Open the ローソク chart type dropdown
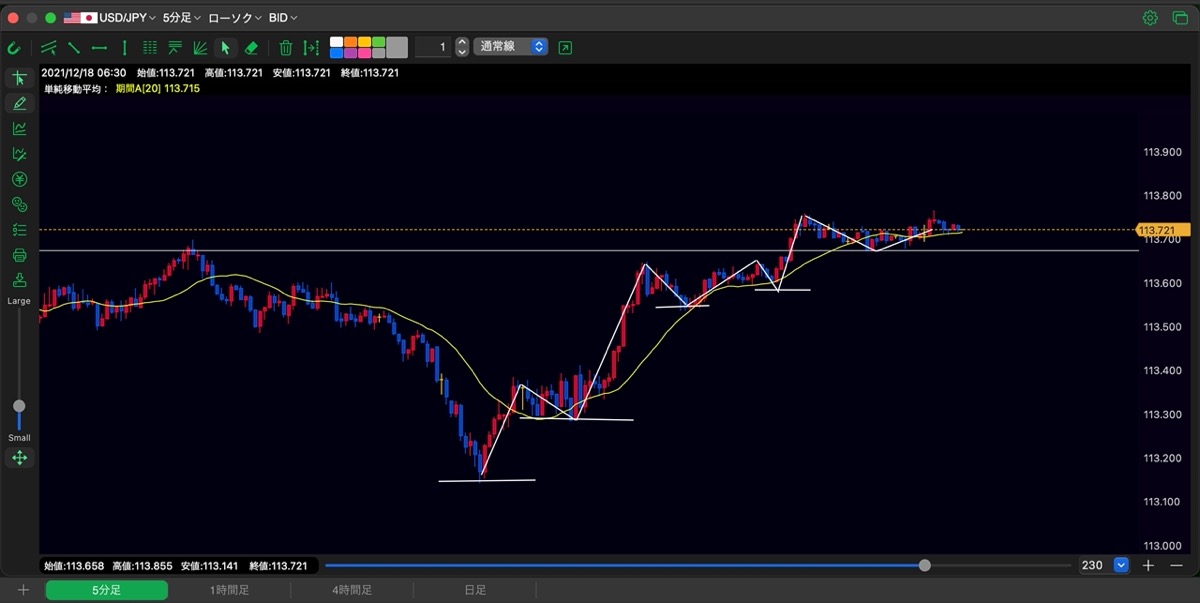 [x=235, y=18]
